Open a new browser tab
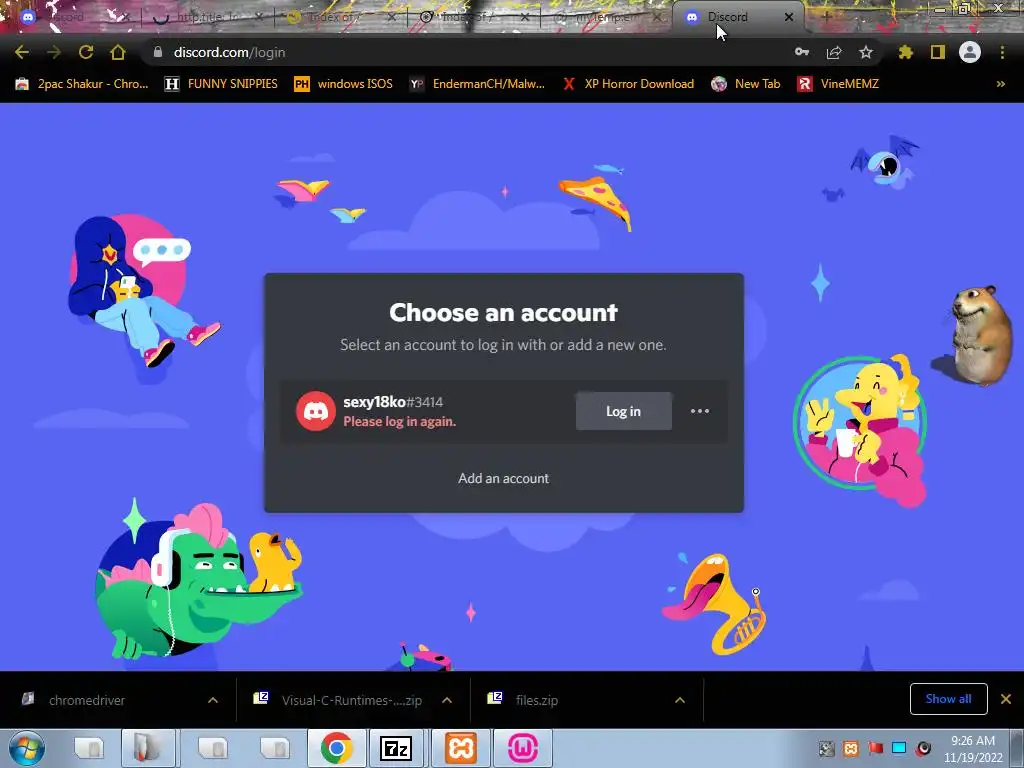Image resolution: width=1024 pixels, height=768 pixels. point(826,17)
